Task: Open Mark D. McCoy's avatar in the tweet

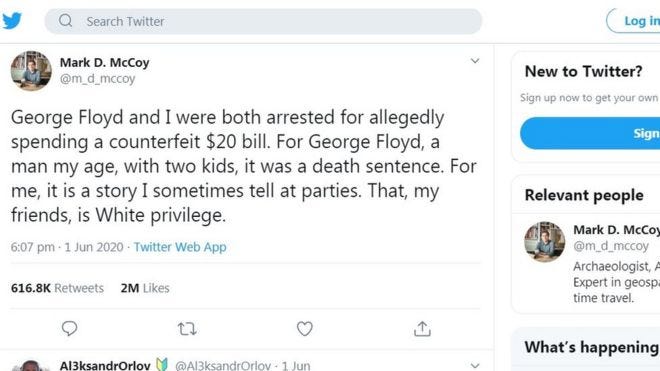Action: (x=31, y=71)
